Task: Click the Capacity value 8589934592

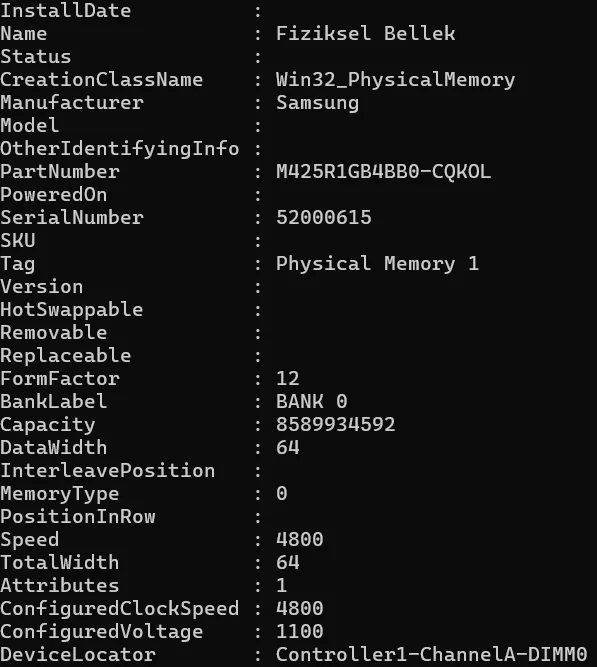Action: pos(336,425)
